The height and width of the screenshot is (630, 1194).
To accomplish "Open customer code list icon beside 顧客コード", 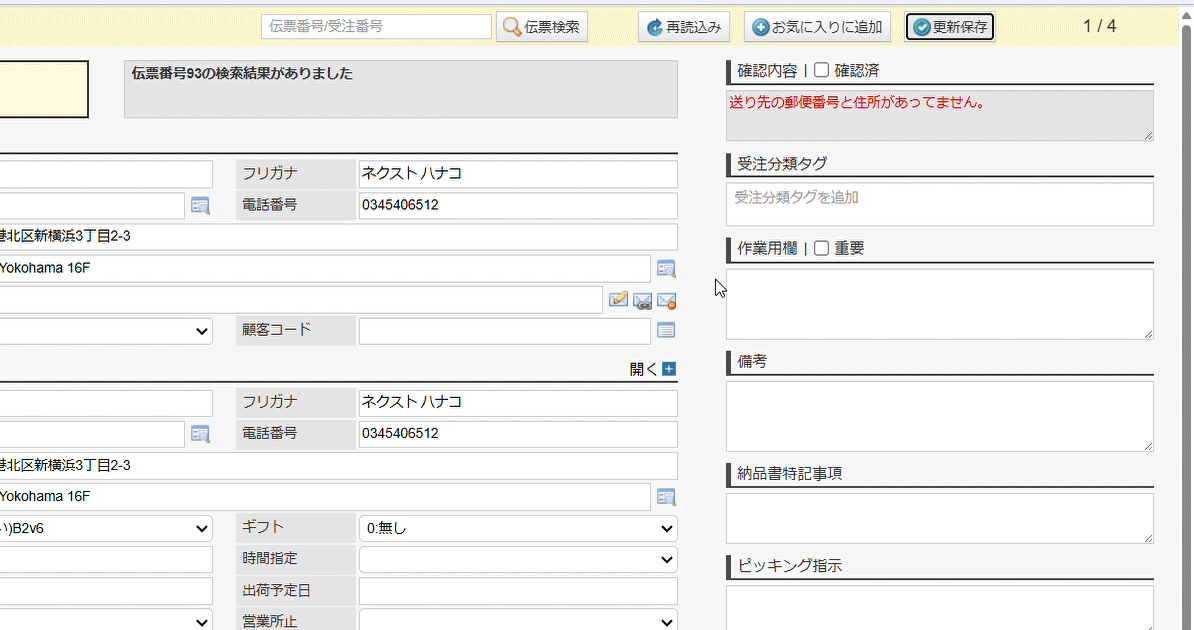I will coord(666,330).
